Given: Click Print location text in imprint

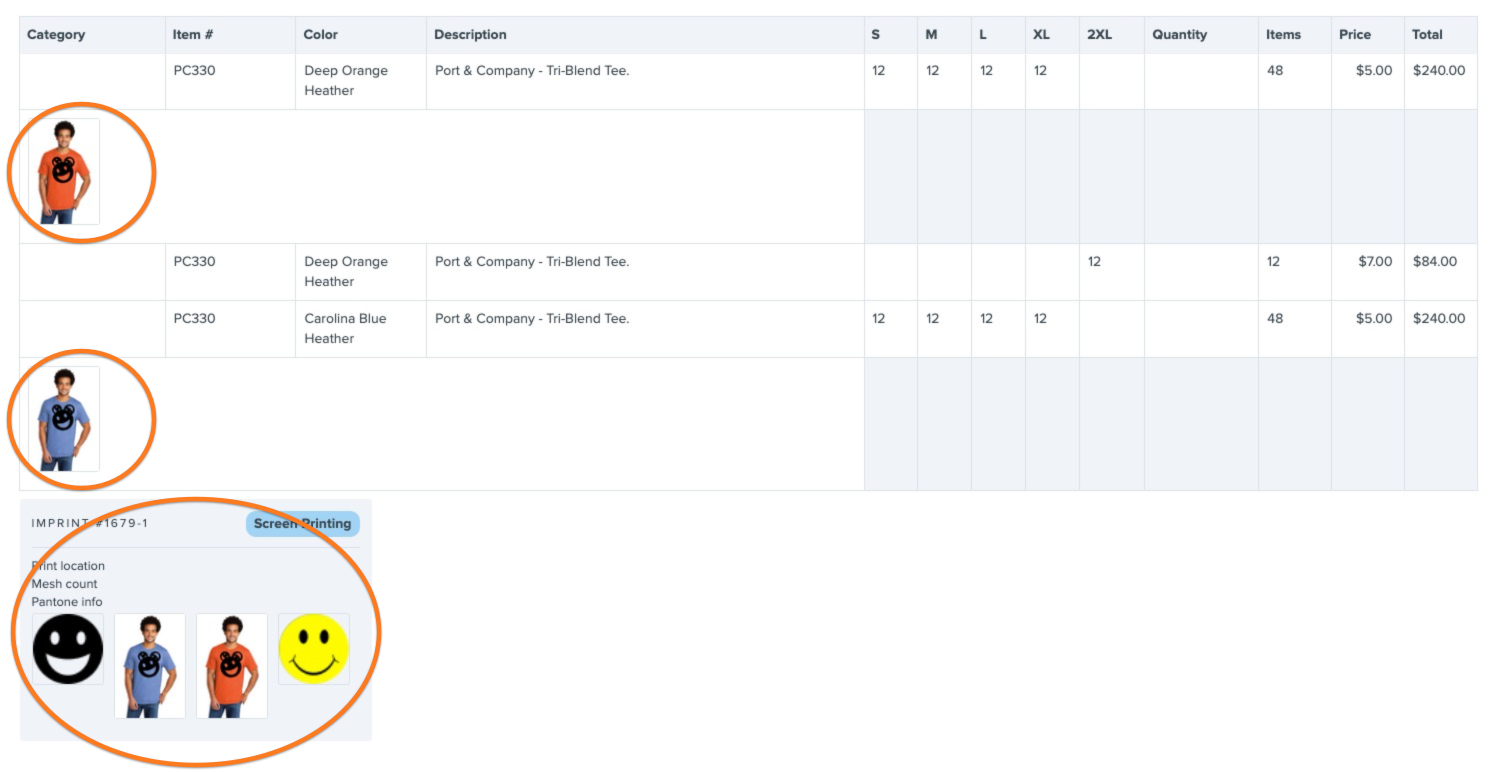Looking at the screenshot, I should [x=68, y=566].
